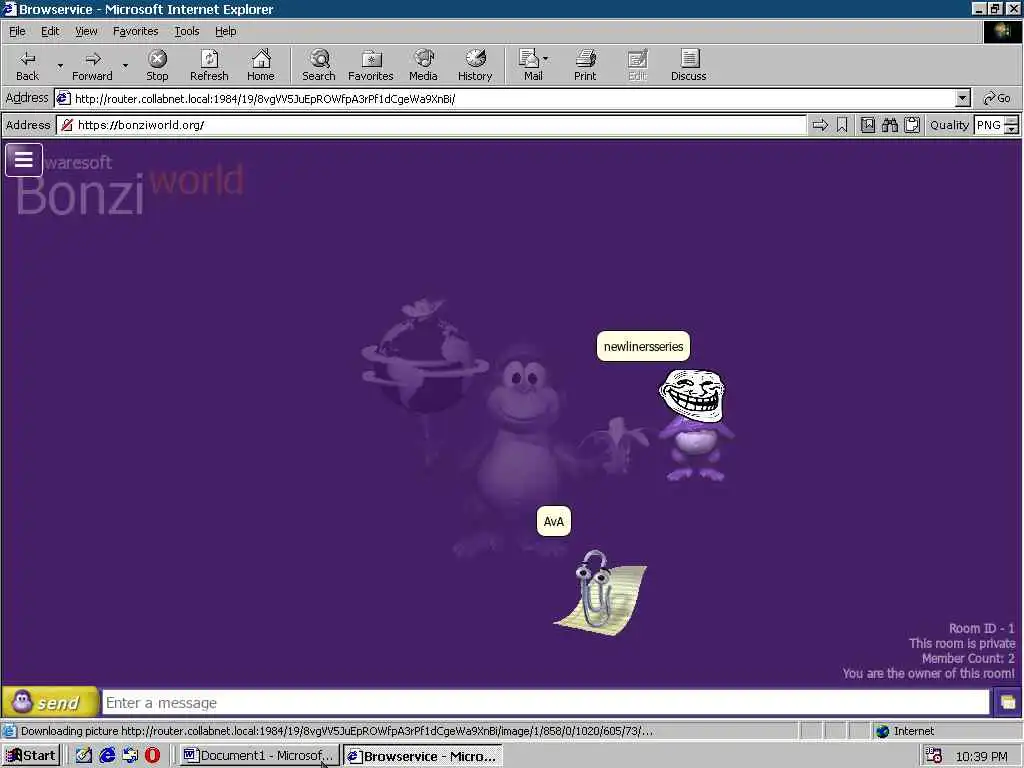The width and height of the screenshot is (1024, 768).
Task: Click the Quality PNG value box
Action: (989, 125)
